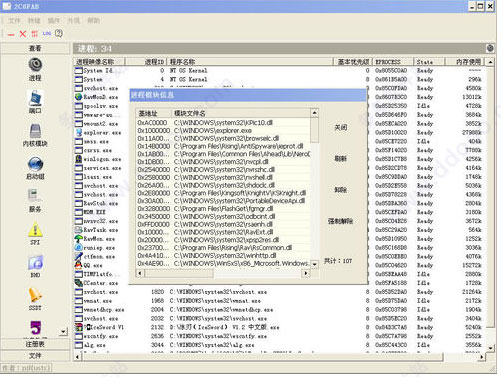Screen dimensions: 501x377
Task: Click the red grid toolbar icon
Action: click(x=35, y=34)
